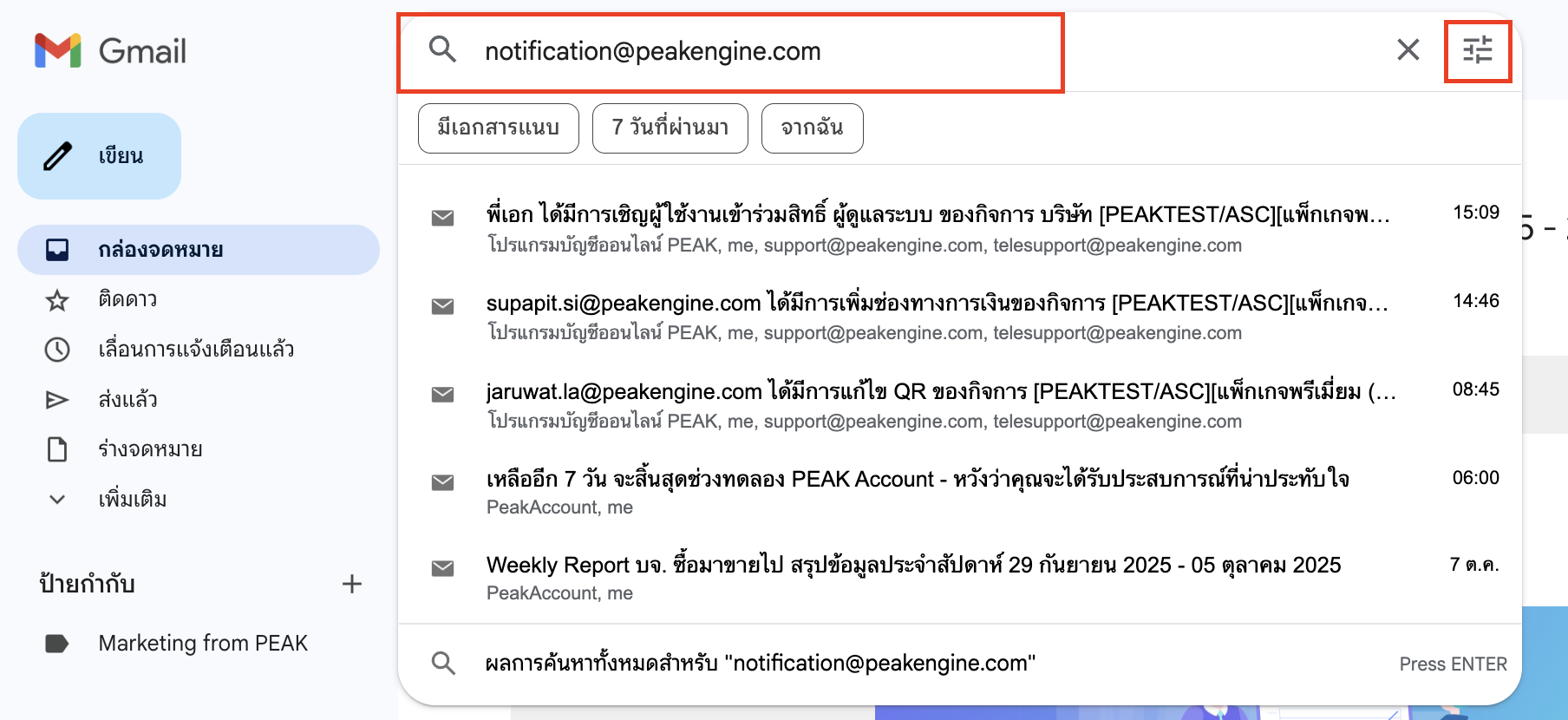
Task: Click PeakAccount, me sender under Weekly Report
Action: pyautogui.click(x=559, y=593)
